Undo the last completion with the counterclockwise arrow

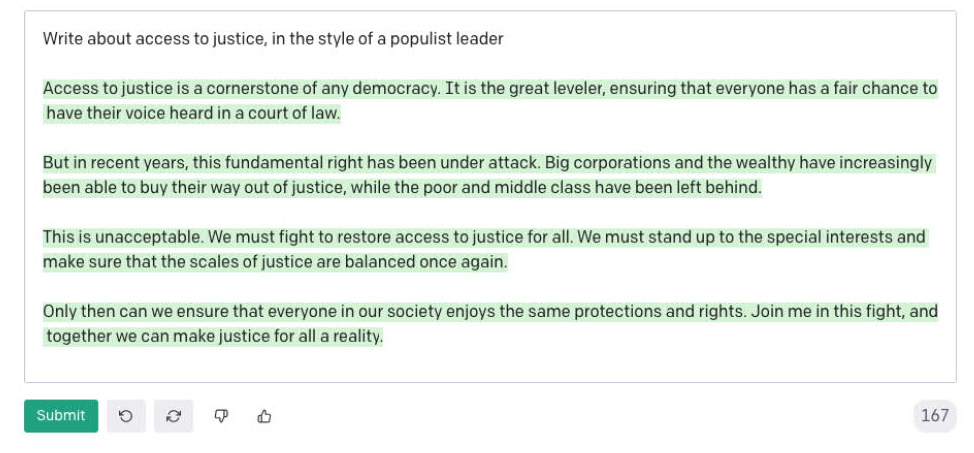(126, 416)
